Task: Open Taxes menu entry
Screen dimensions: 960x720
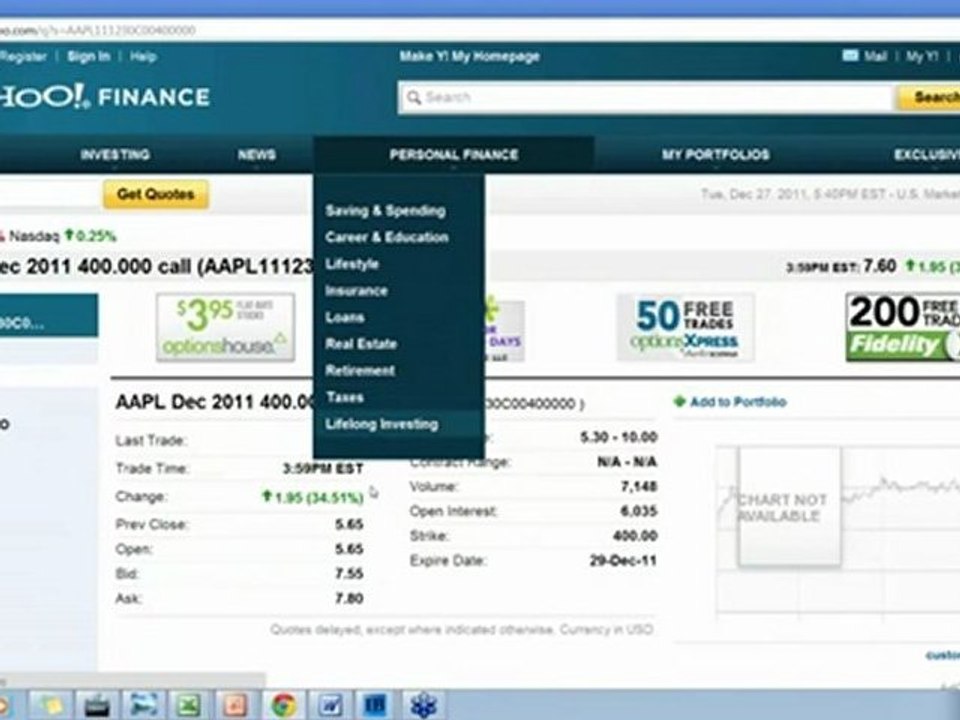Action: coord(345,397)
